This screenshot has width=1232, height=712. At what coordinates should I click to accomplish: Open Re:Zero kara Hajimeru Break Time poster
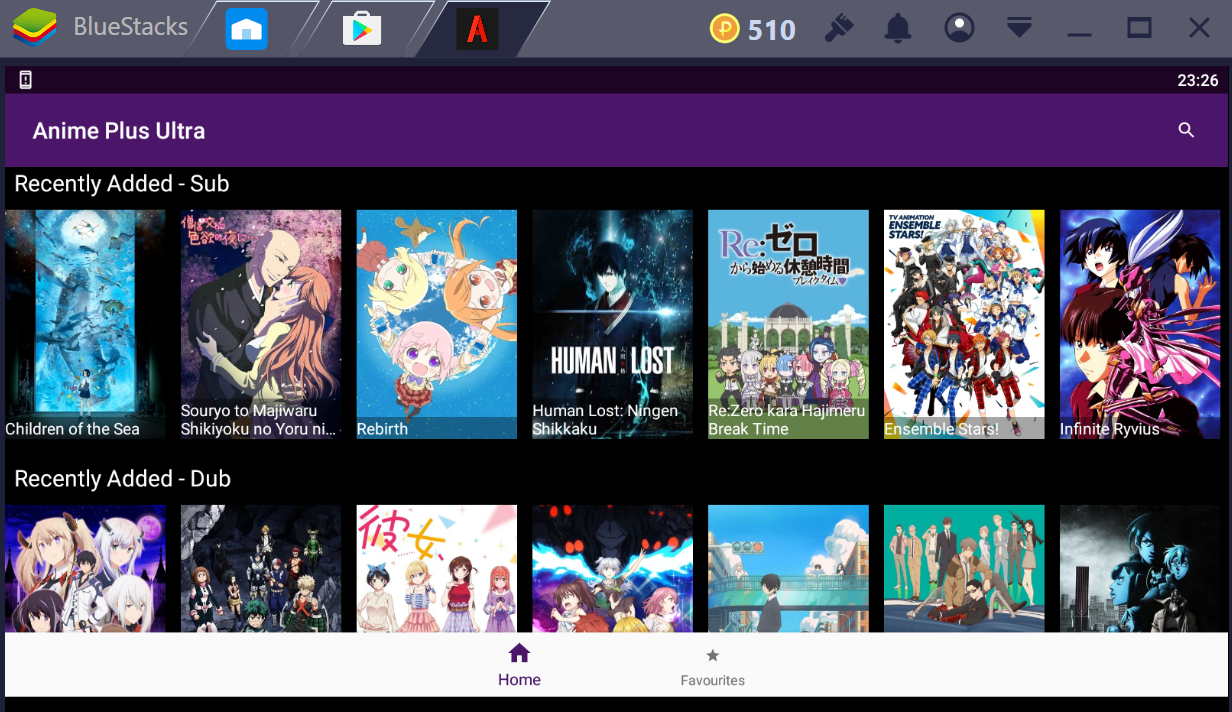click(788, 324)
